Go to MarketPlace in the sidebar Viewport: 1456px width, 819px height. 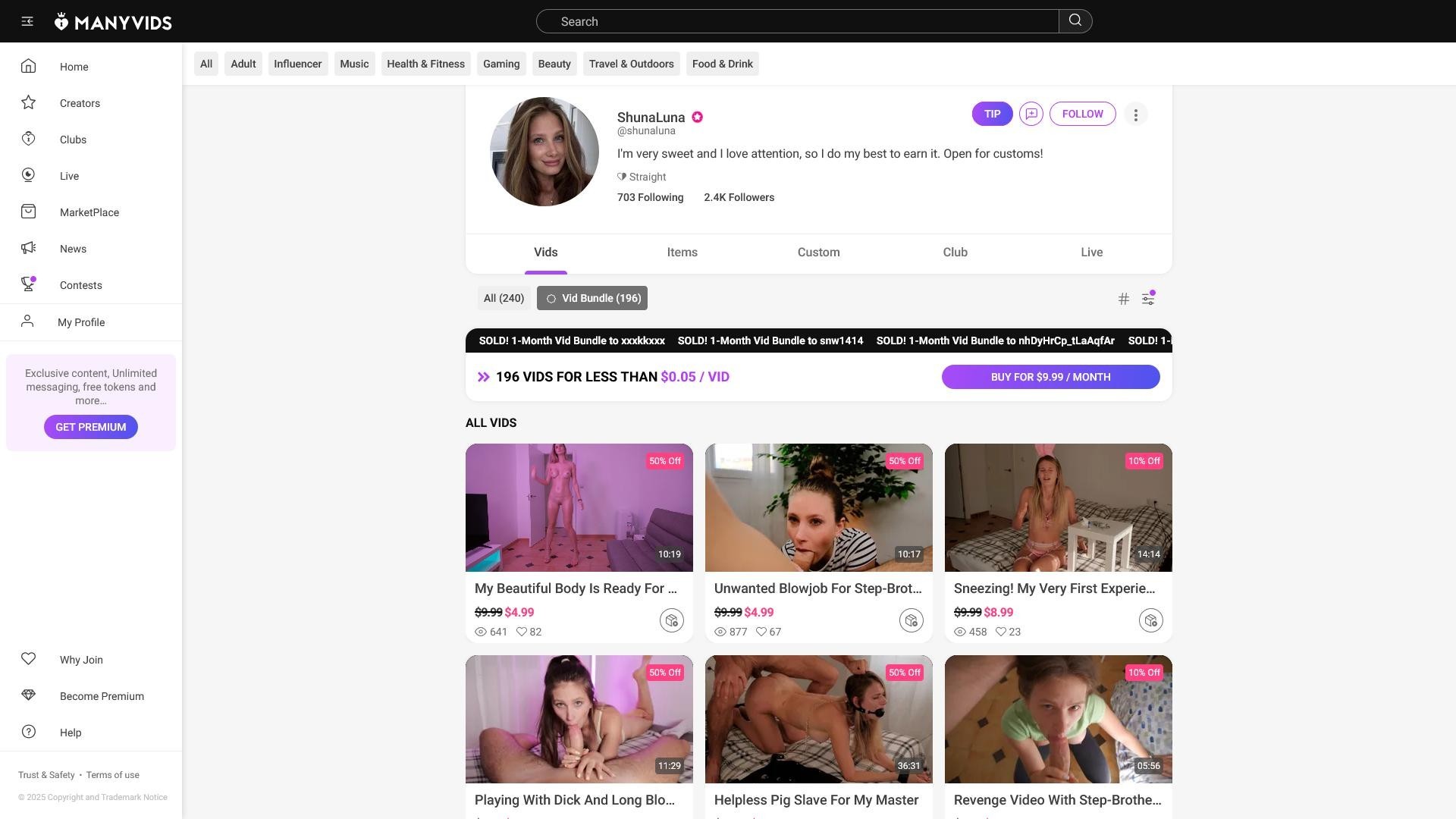click(89, 212)
